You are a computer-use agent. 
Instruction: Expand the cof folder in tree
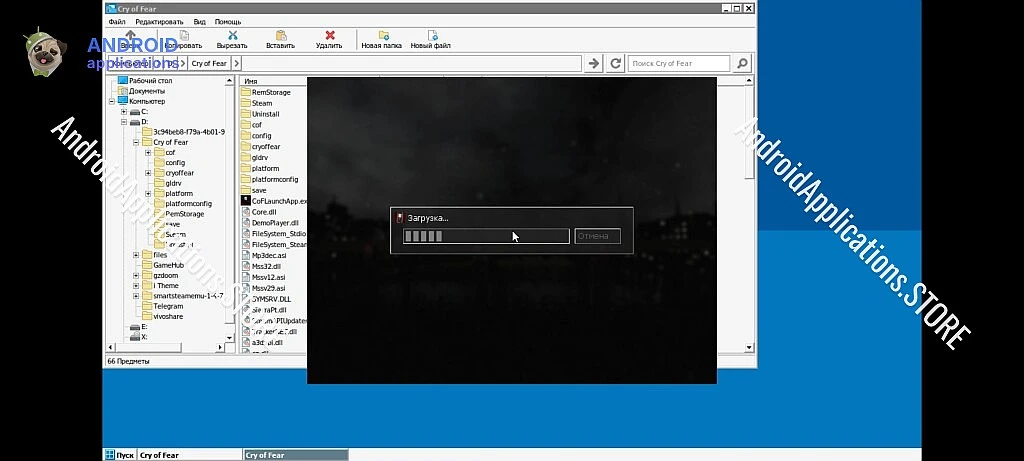point(148,153)
